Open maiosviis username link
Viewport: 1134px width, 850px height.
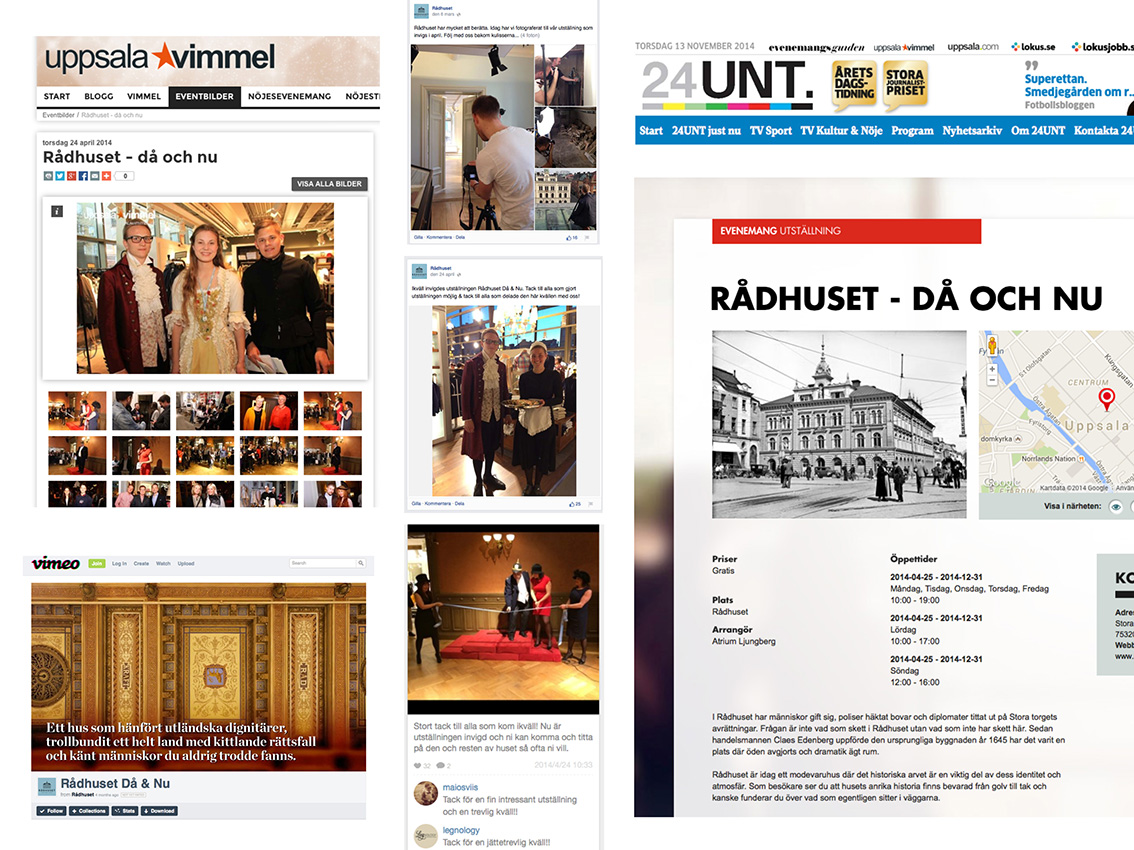click(460, 787)
